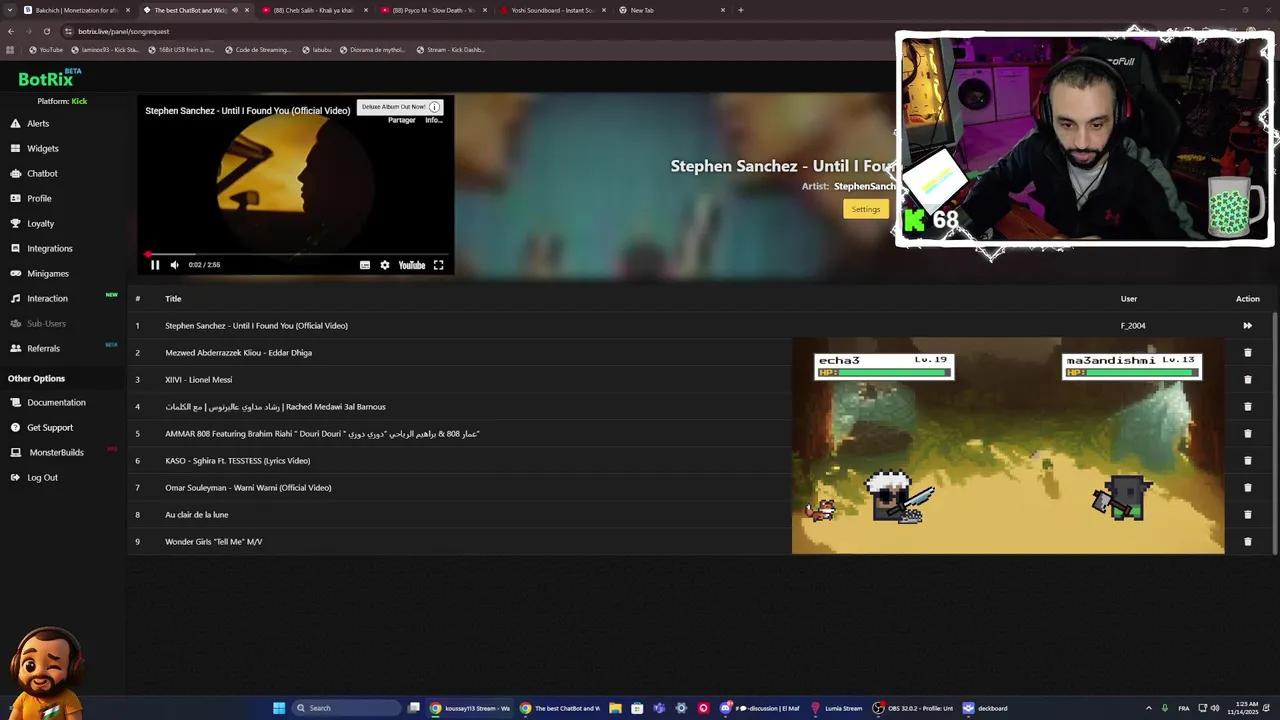Click the video info circle icon
This screenshot has height=720, width=1280.
point(434,107)
